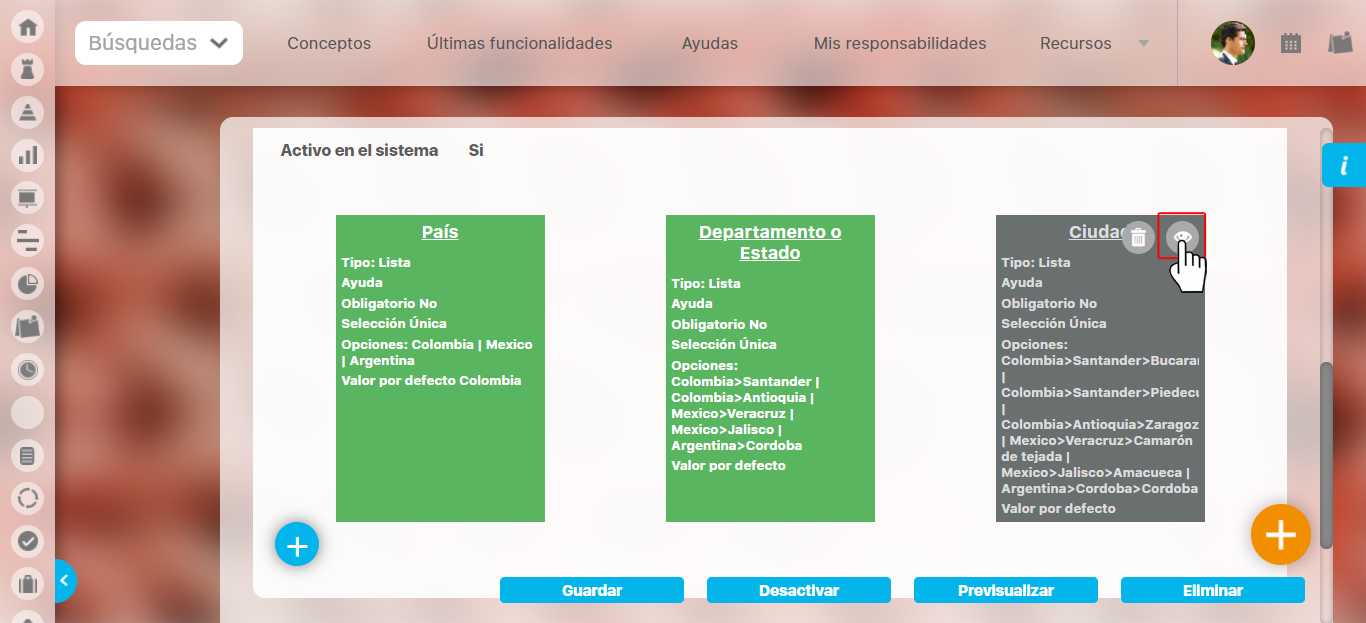Open the clock icon in sidebar
1366x623 pixels.
pos(27,370)
